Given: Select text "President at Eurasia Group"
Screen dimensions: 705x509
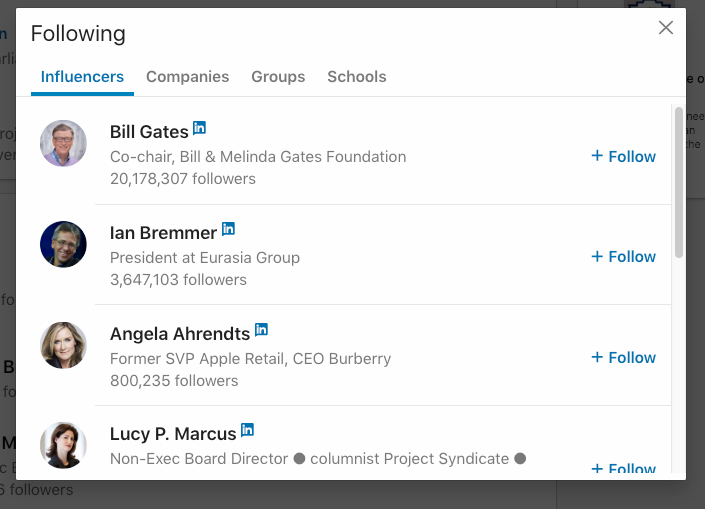Looking at the screenshot, I should pyautogui.click(x=205, y=258).
